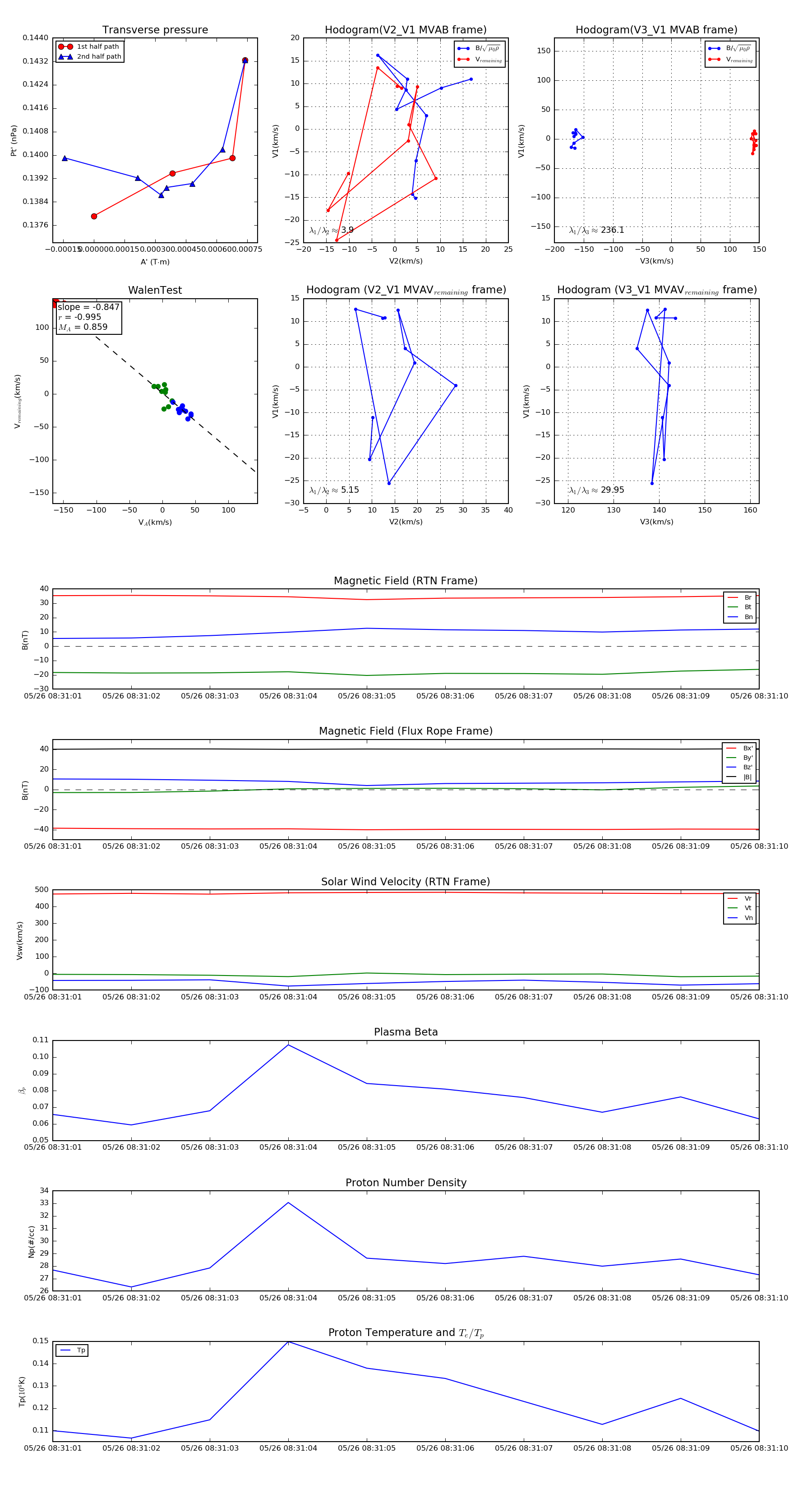
Task: Click the 'Hodogram (V2_V1 MVAV remaining frame)' title
Action: pyautogui.click(x=406, y=290)
